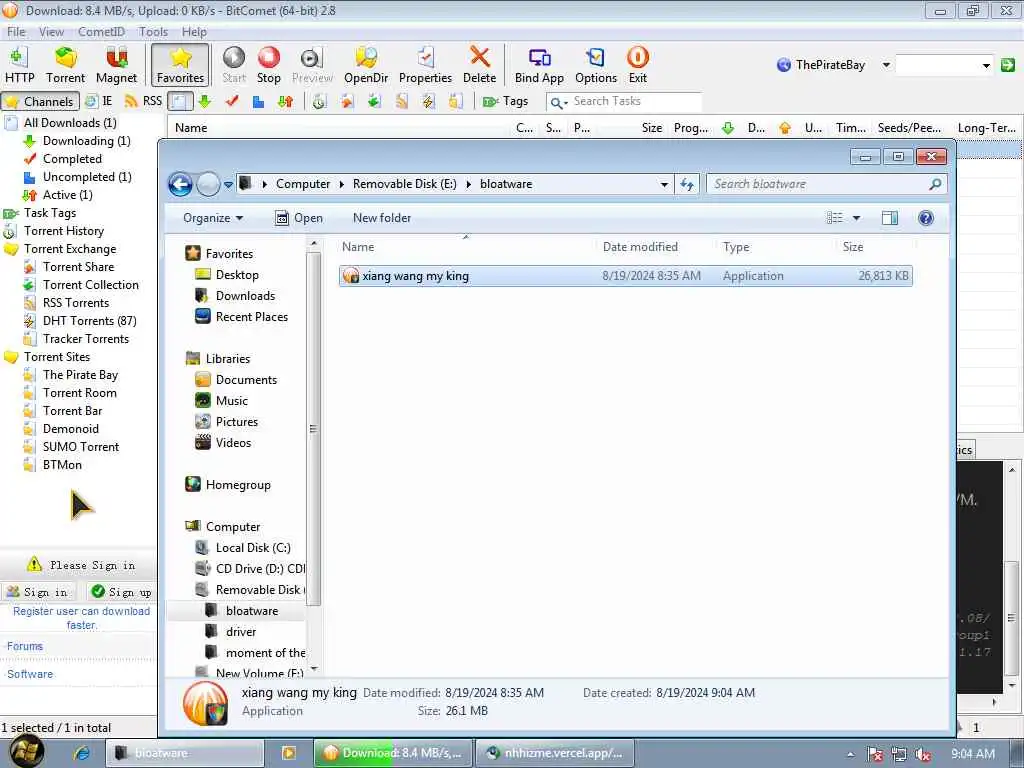Viewport: 1024px width, 768px height.
Task: Select Downloads in navigation pane
Action: (x=236, y=296)
